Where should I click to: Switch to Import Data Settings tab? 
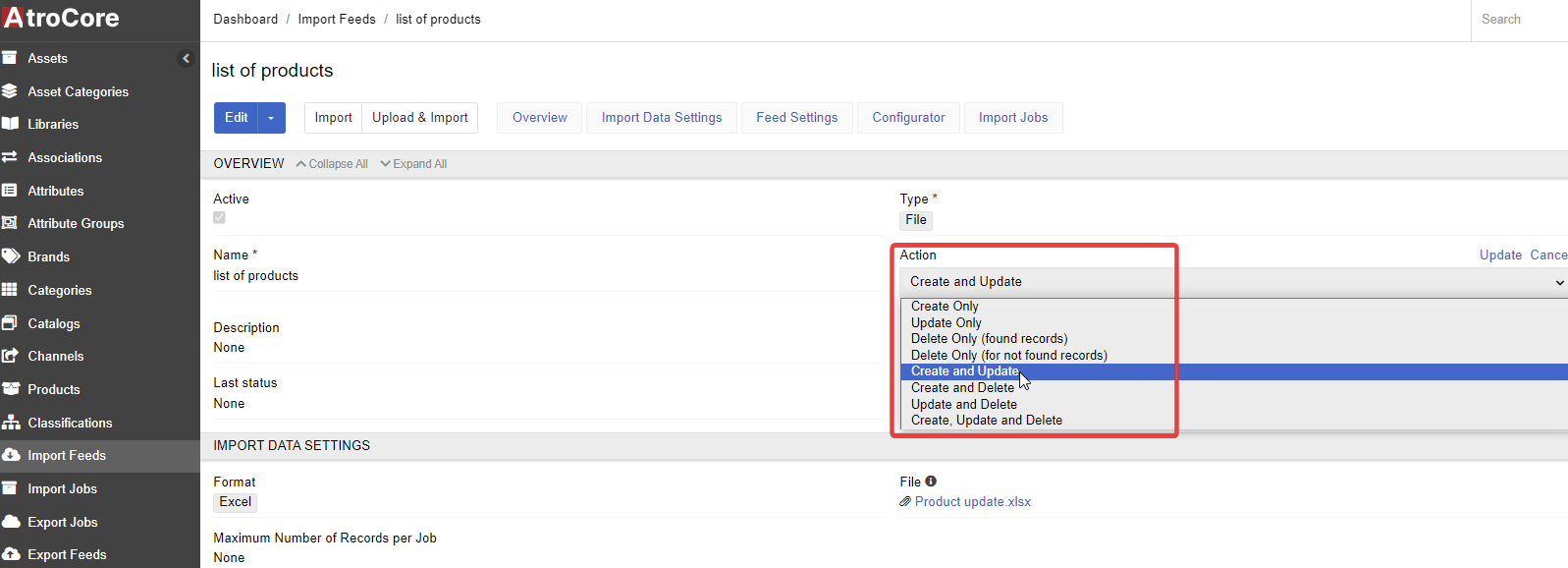coord(661,118)
